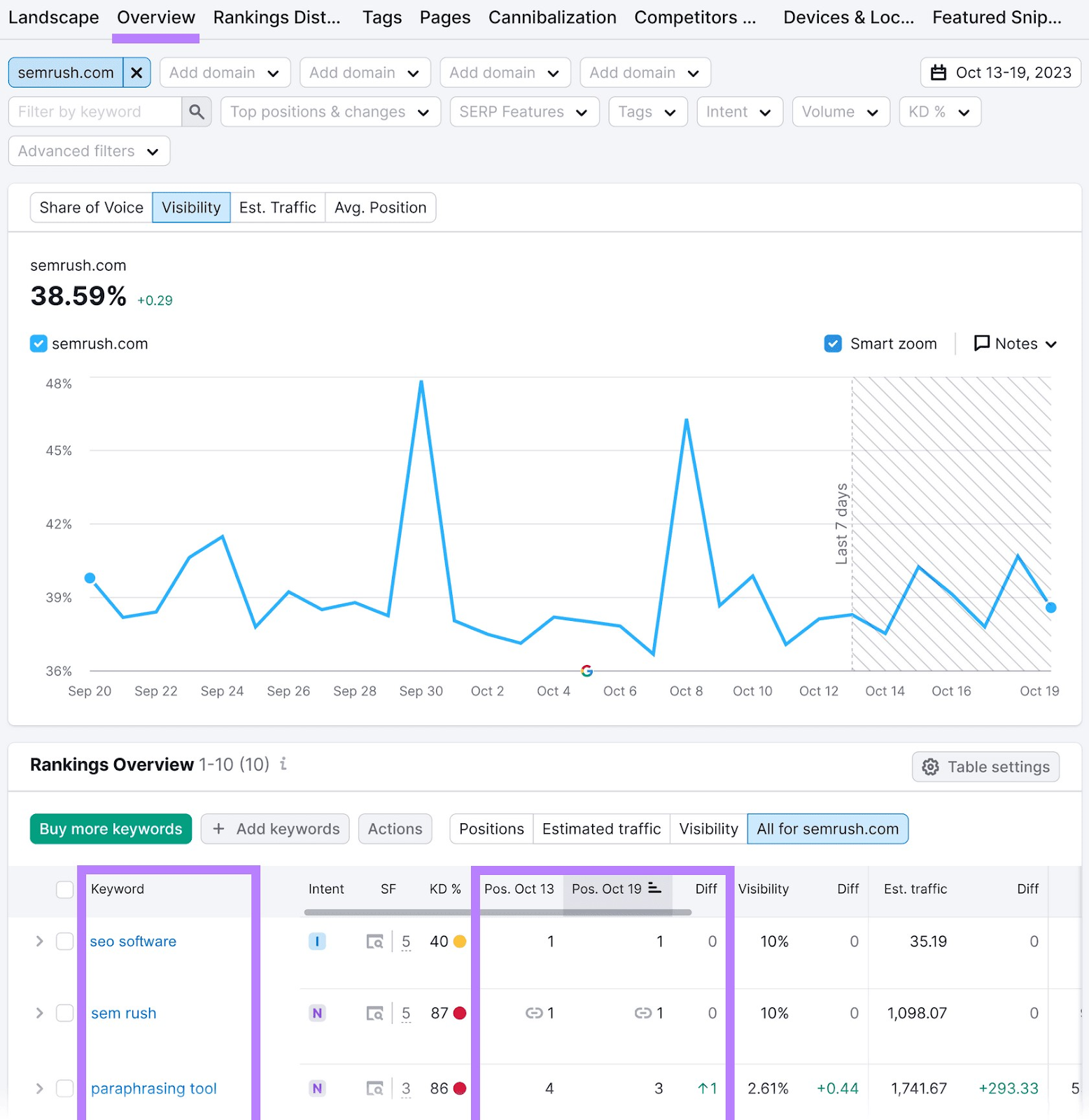Check the select-all keywords header checkbox
1089x1120 pixels.
click(65, 889)
